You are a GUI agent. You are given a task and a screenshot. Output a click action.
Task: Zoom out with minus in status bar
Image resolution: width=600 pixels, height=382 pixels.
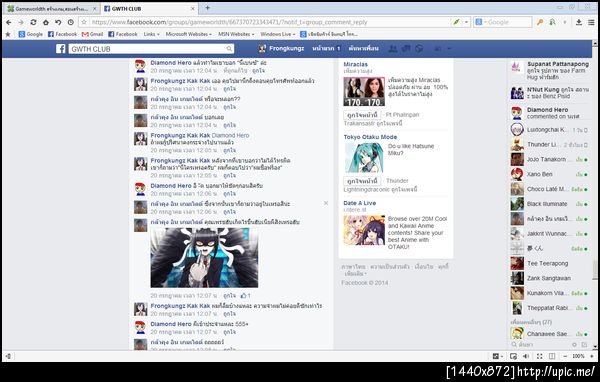coord(565,356)
